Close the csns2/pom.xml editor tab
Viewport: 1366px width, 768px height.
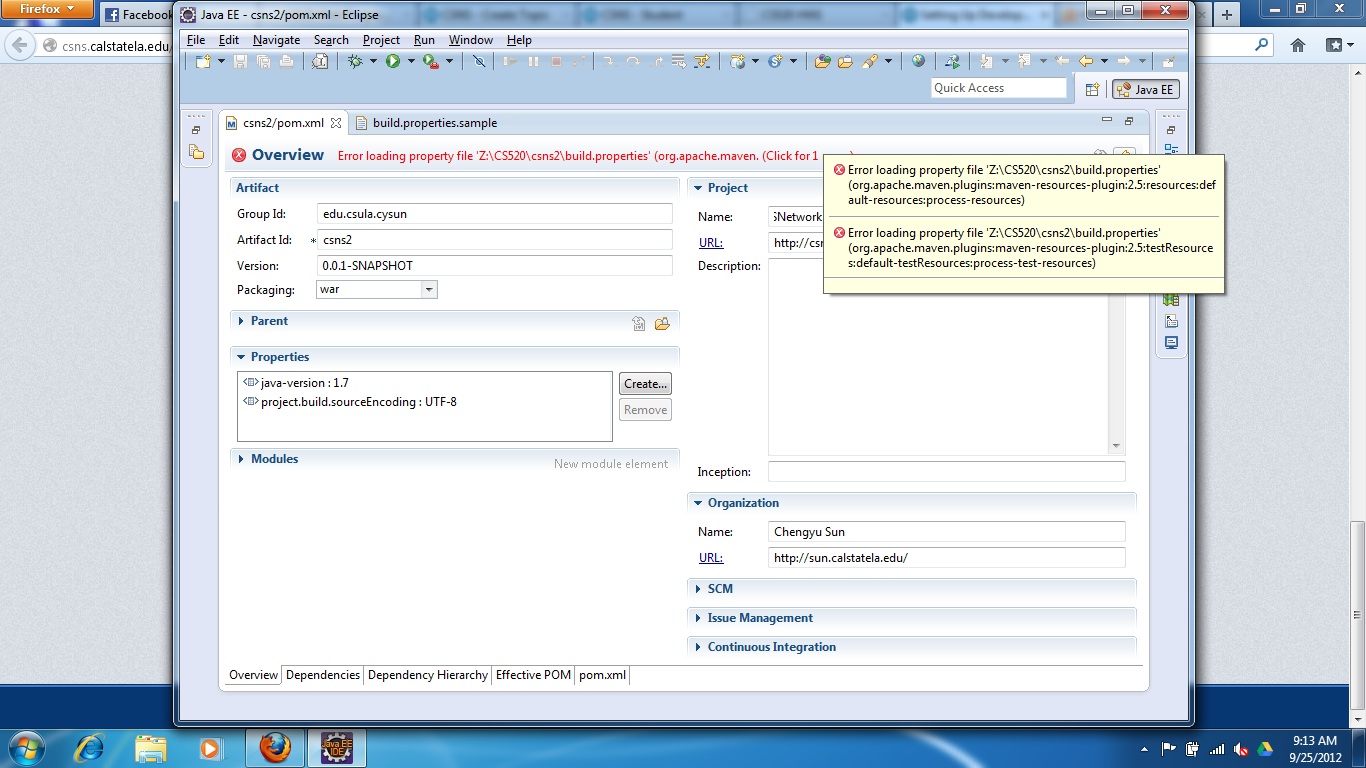pos(336,123)
